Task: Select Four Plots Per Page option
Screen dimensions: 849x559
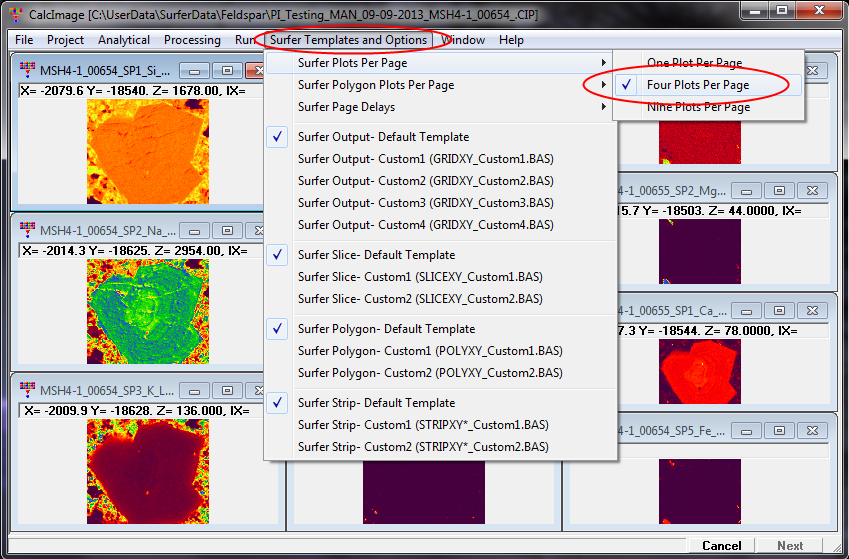Action: click(x=697, y=85)
